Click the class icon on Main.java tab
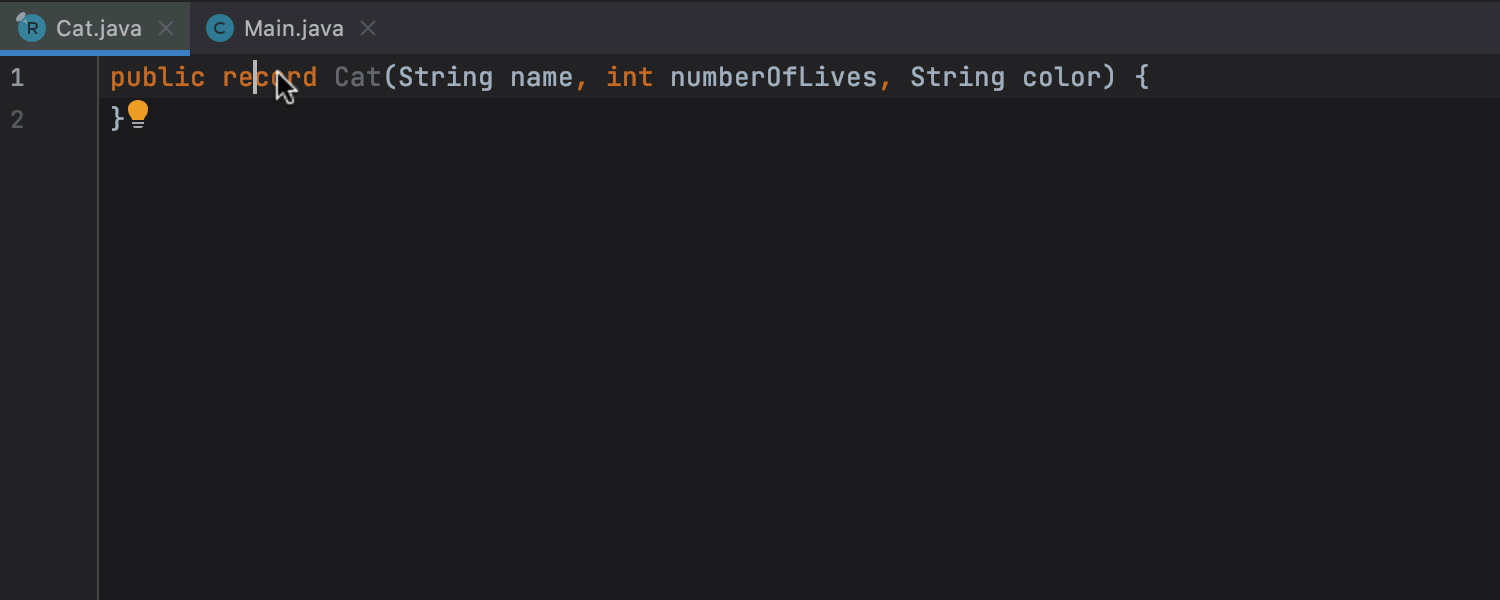The height and width of the screenshot is (600, 1500). pyautogui.click(x=218, y=27)
